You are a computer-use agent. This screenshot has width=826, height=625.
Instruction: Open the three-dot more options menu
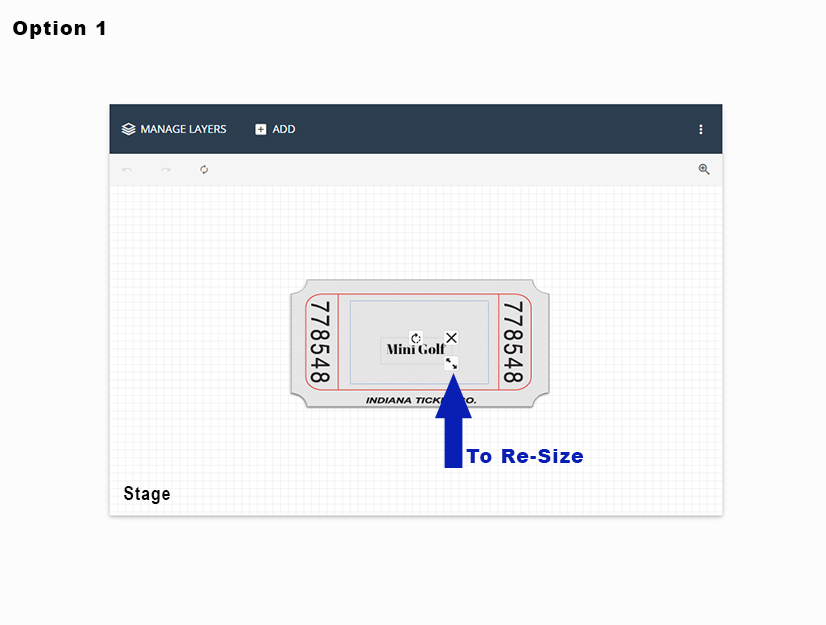coord(701,129)
